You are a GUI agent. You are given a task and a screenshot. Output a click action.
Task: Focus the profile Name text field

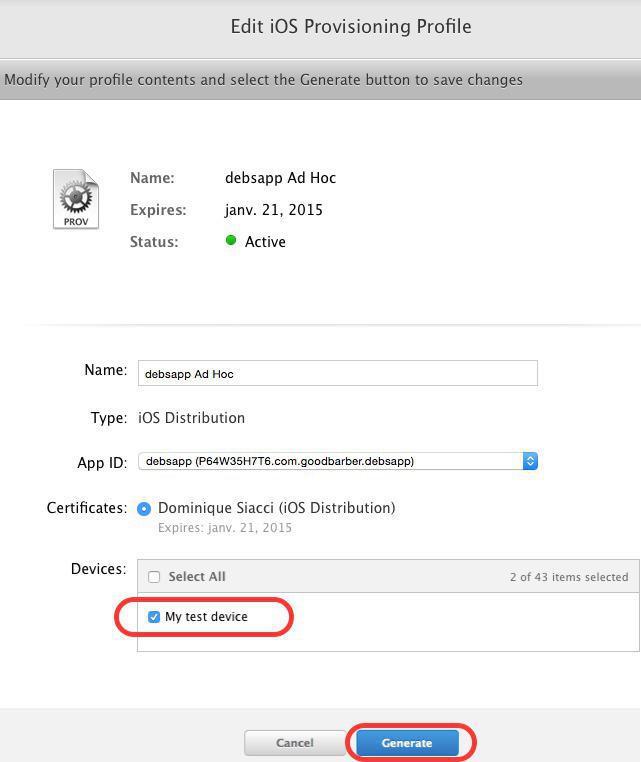pos(337,373)
